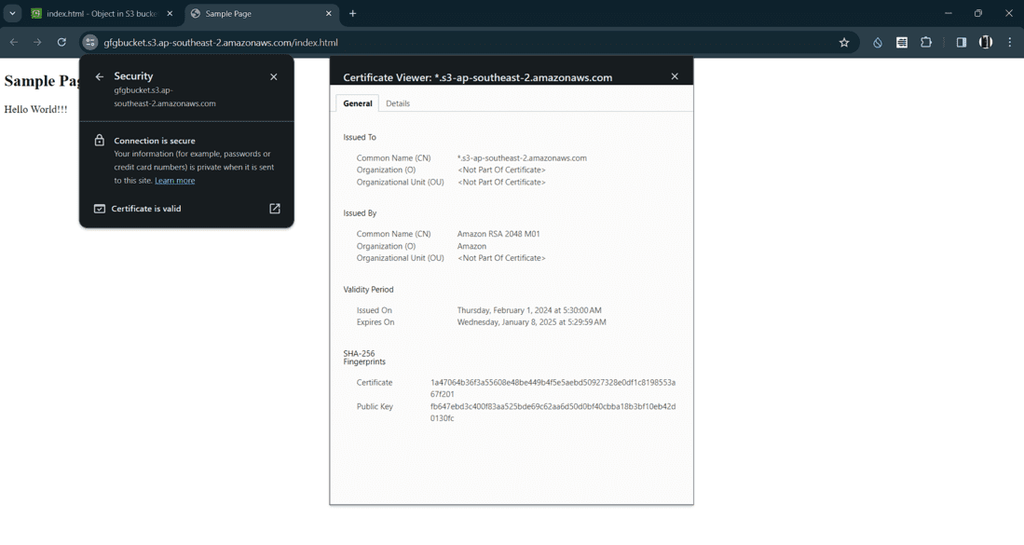1024x545 pixels.
Task: Close the Certificate Viewer dialog
Action: (x=675, y=76)
